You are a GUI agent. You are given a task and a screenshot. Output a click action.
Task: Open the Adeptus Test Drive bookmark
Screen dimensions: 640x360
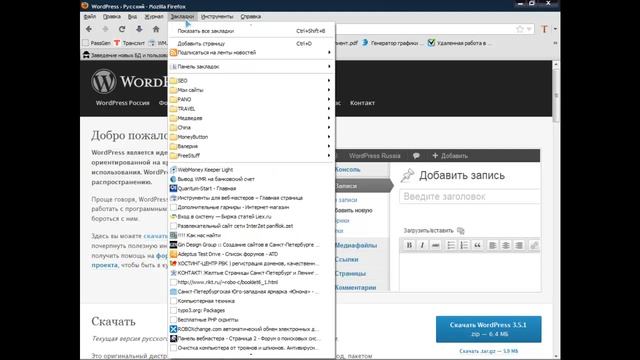(250, 254)
